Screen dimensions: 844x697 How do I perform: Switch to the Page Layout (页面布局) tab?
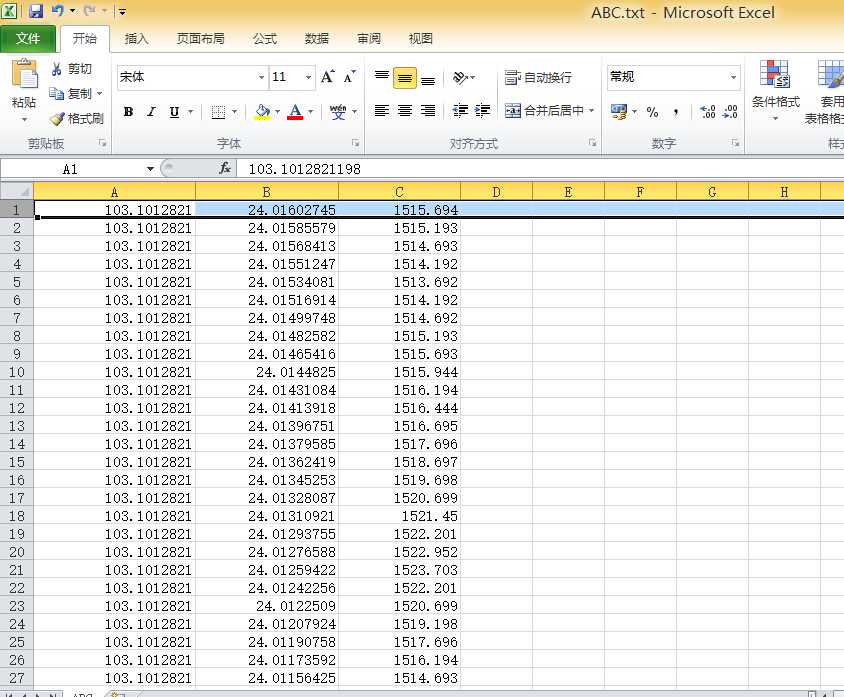(x=200, y=39)
